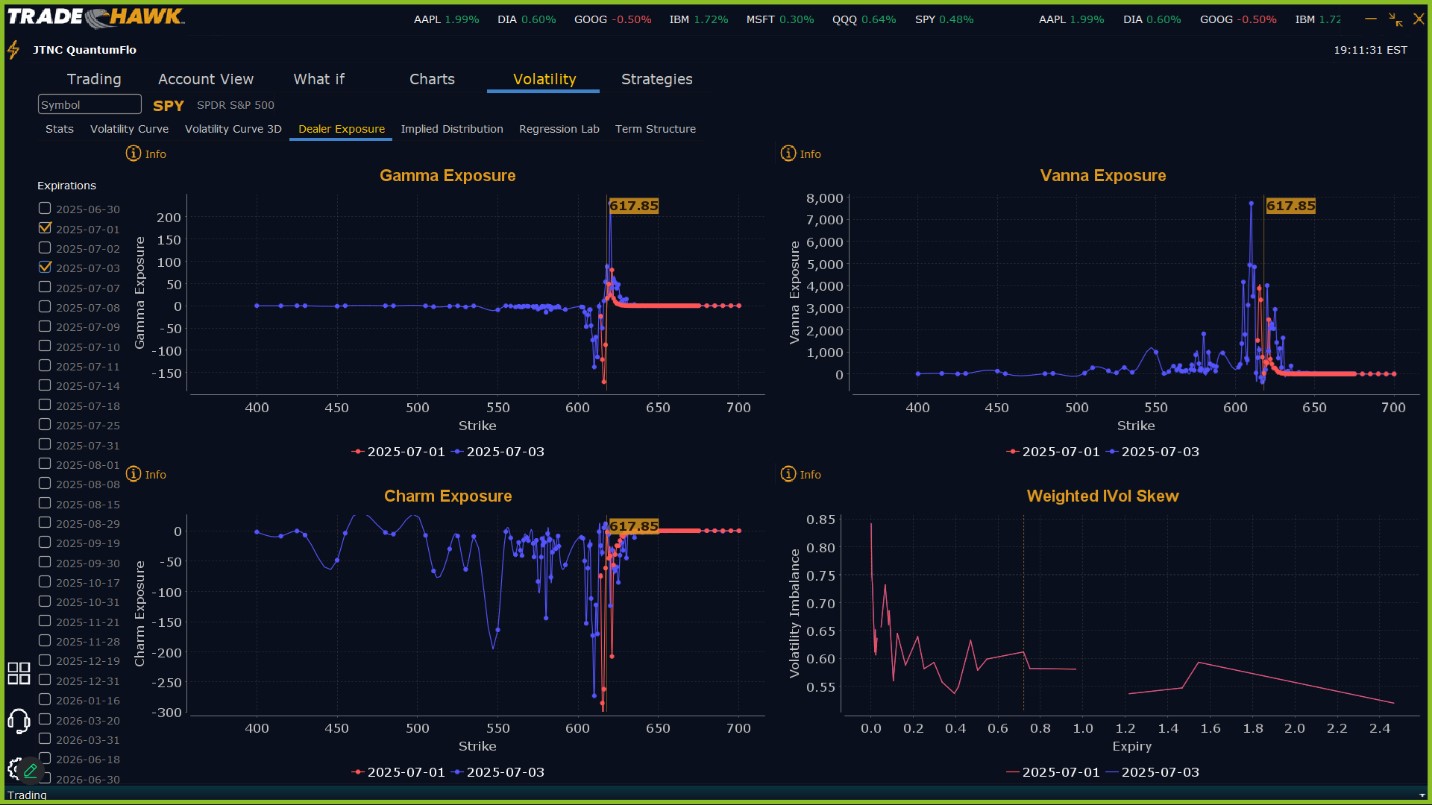Click the QQQ 0.64% ticker entry

tap(864, 19)
